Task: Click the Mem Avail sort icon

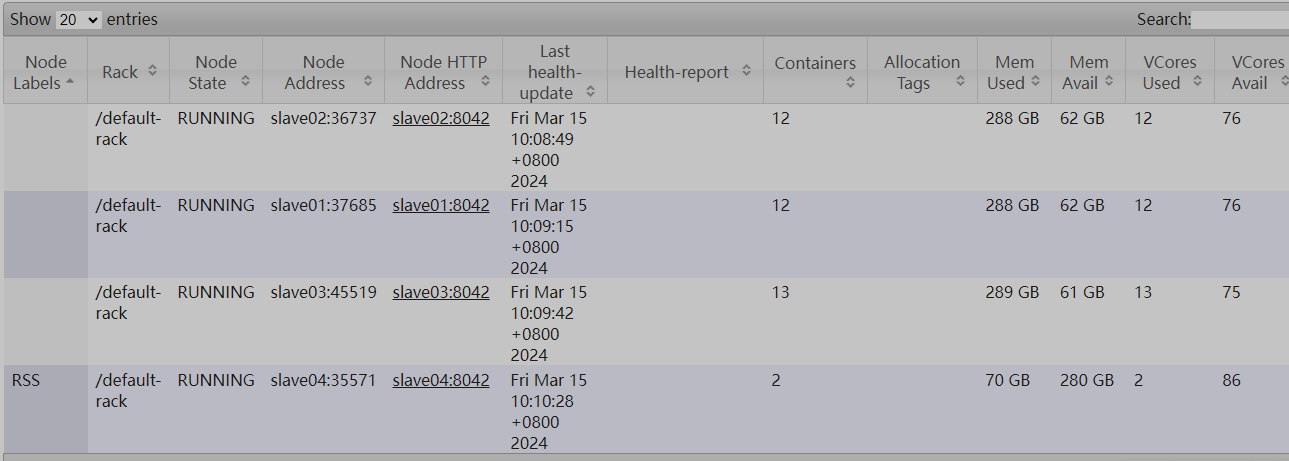Action: click(1108, 82)
